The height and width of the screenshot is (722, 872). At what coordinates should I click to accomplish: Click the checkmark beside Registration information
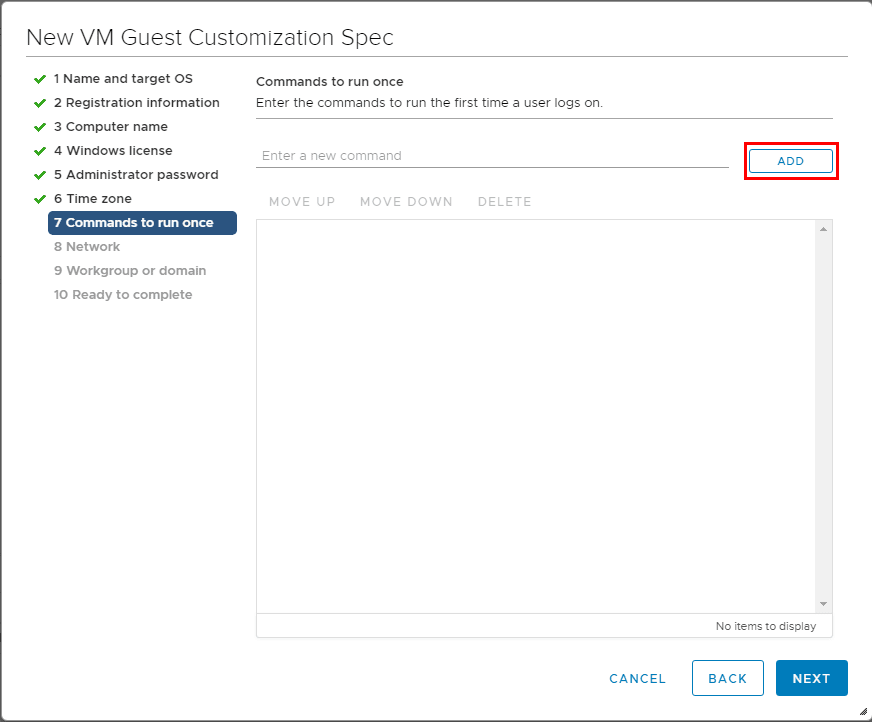(40, 103)
